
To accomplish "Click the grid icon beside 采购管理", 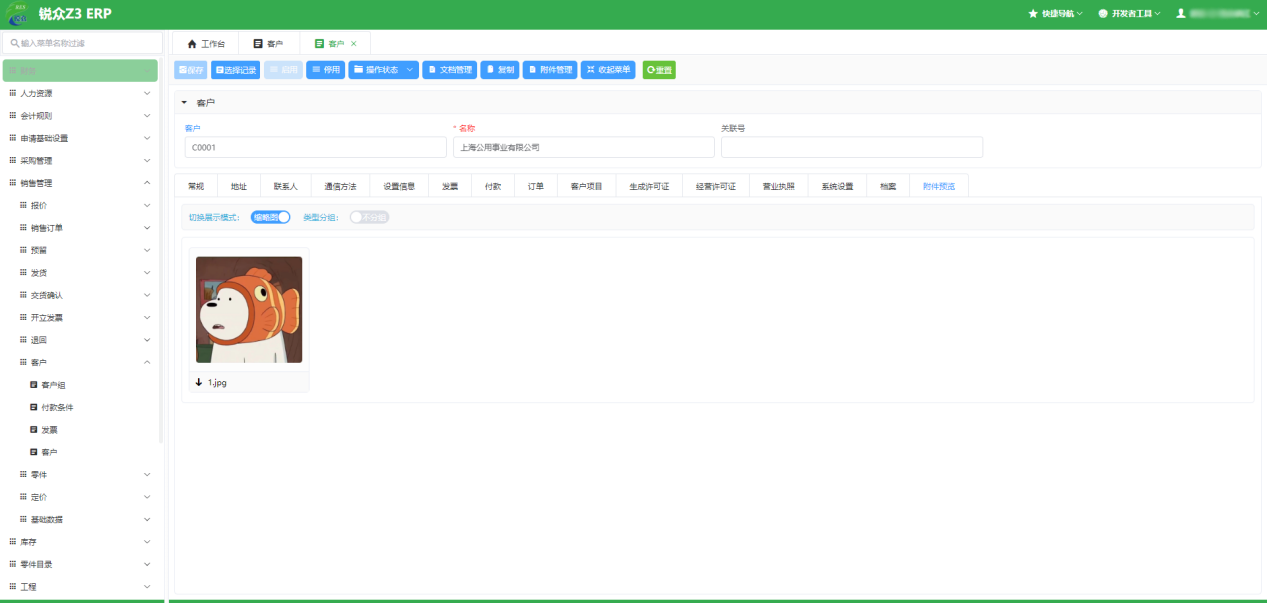I will click(x=13, y=161).
